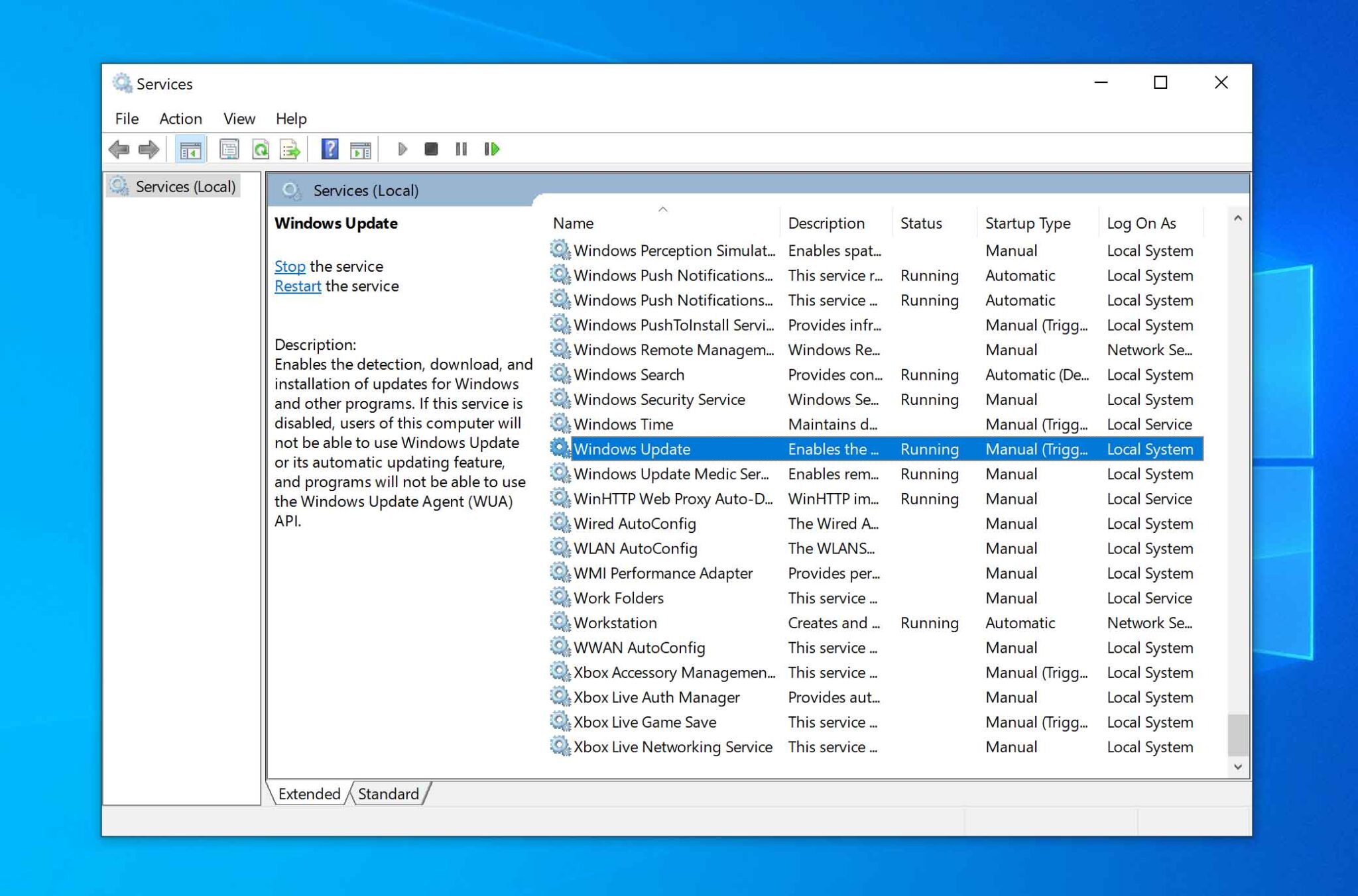Restart the service using the toolbar icon
Screen dimensions: 1358x896
click(x=492, y=148)
